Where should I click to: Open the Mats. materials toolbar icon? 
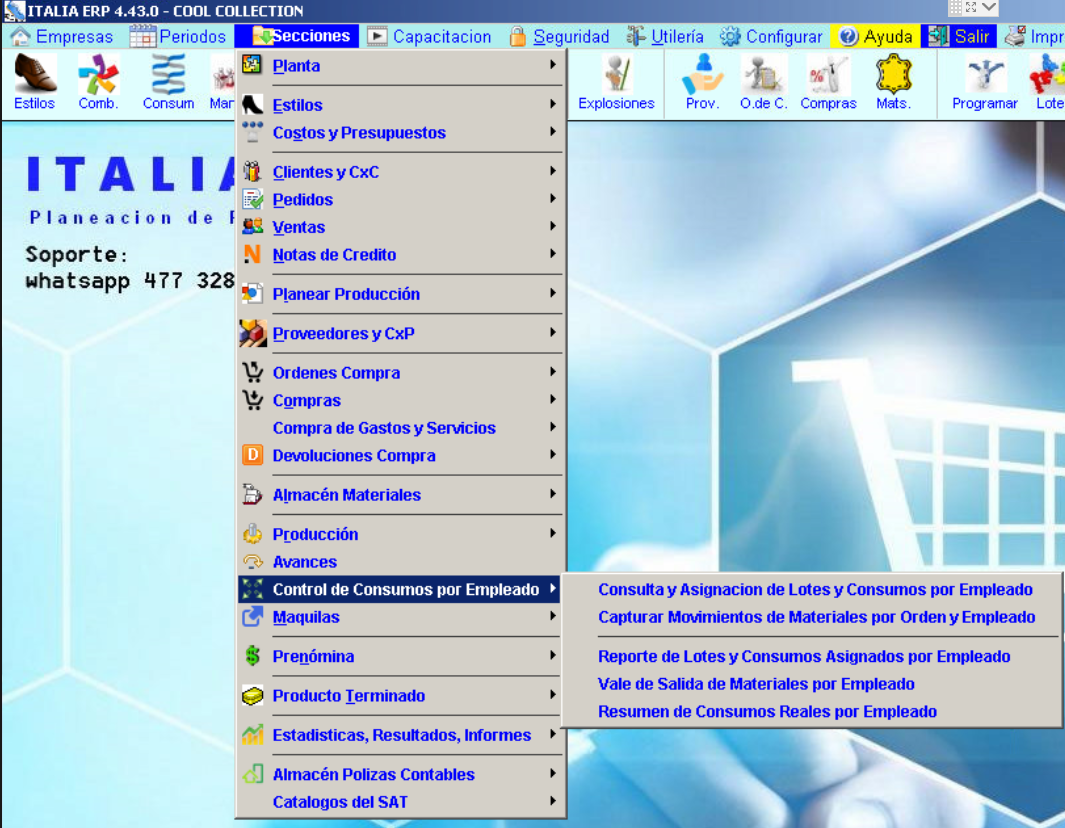point(893,82)
